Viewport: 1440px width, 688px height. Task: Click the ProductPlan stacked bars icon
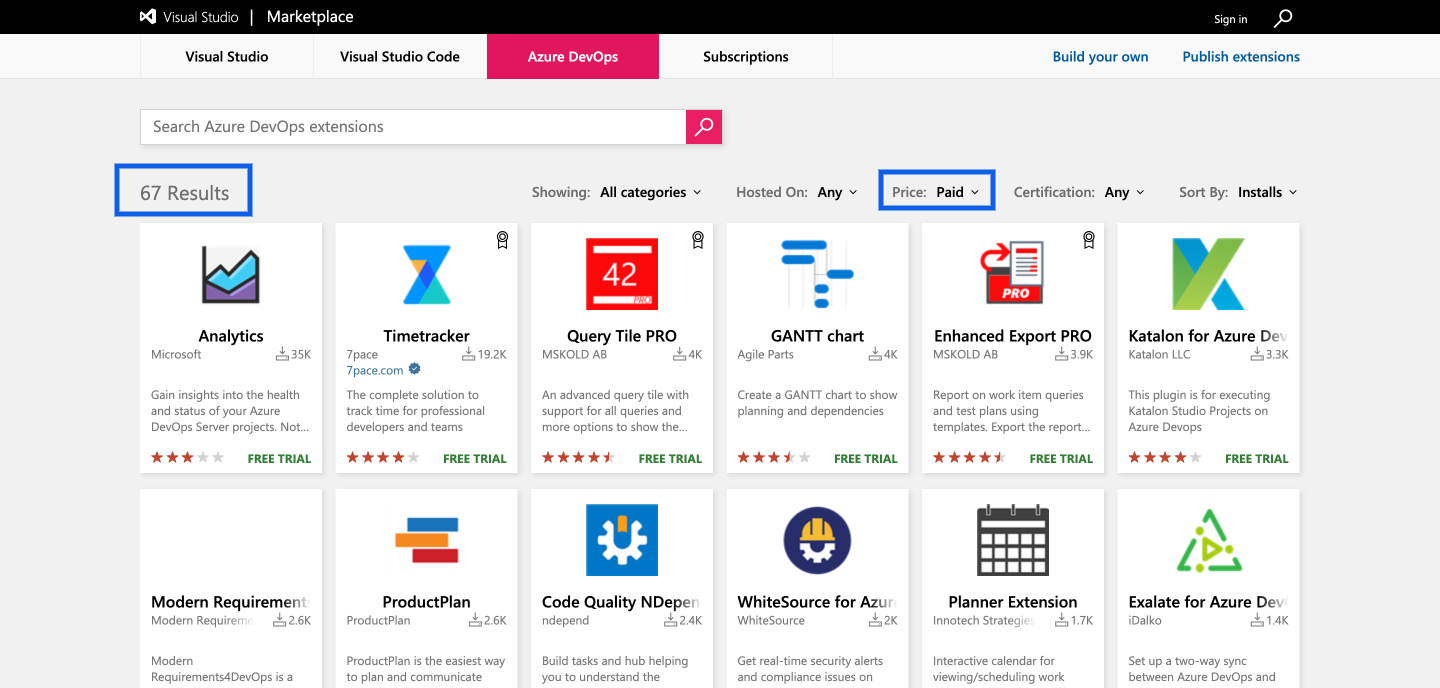click(426, 540)
